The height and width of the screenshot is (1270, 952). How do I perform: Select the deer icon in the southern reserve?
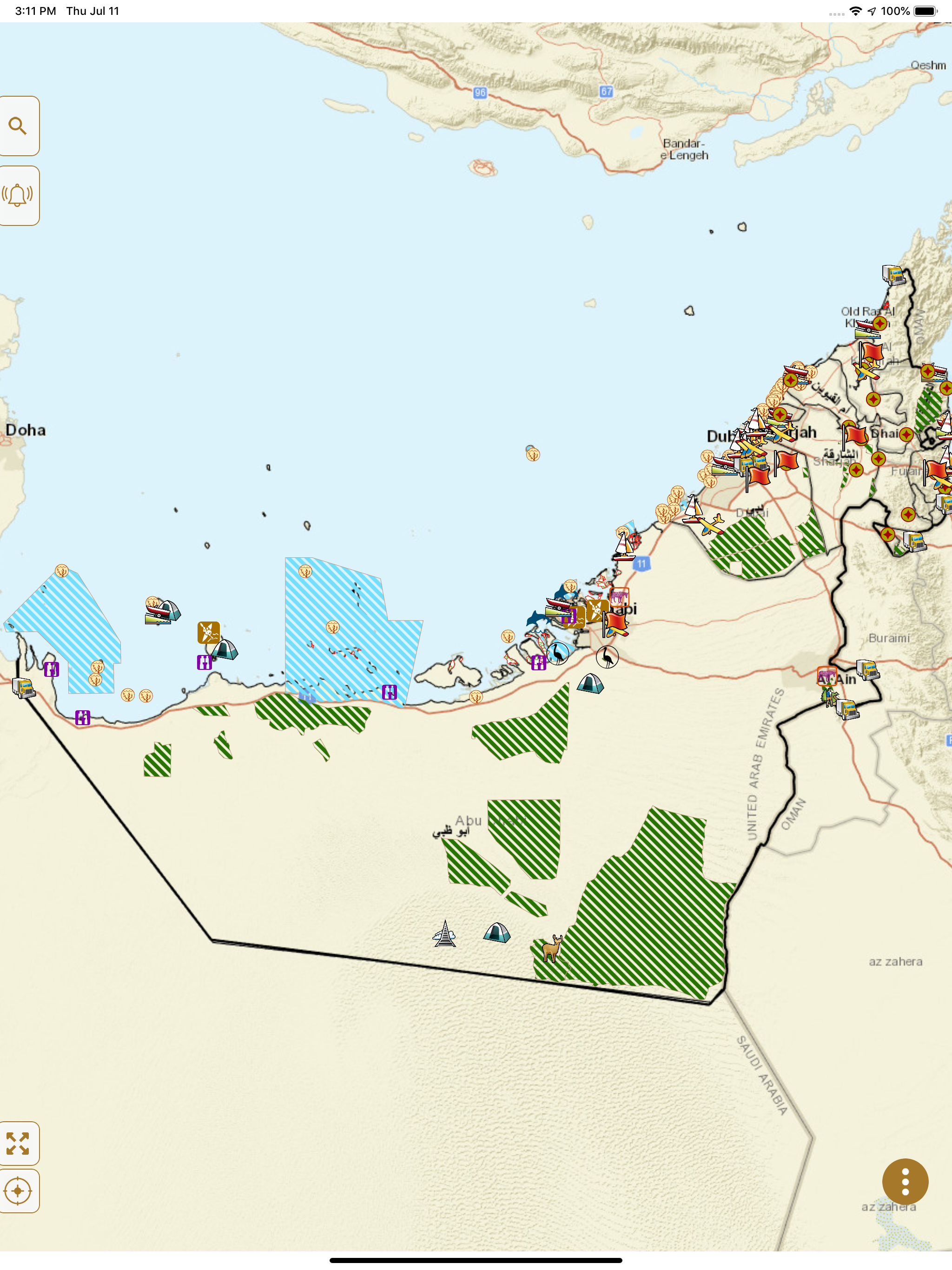[x=552, y=948]
